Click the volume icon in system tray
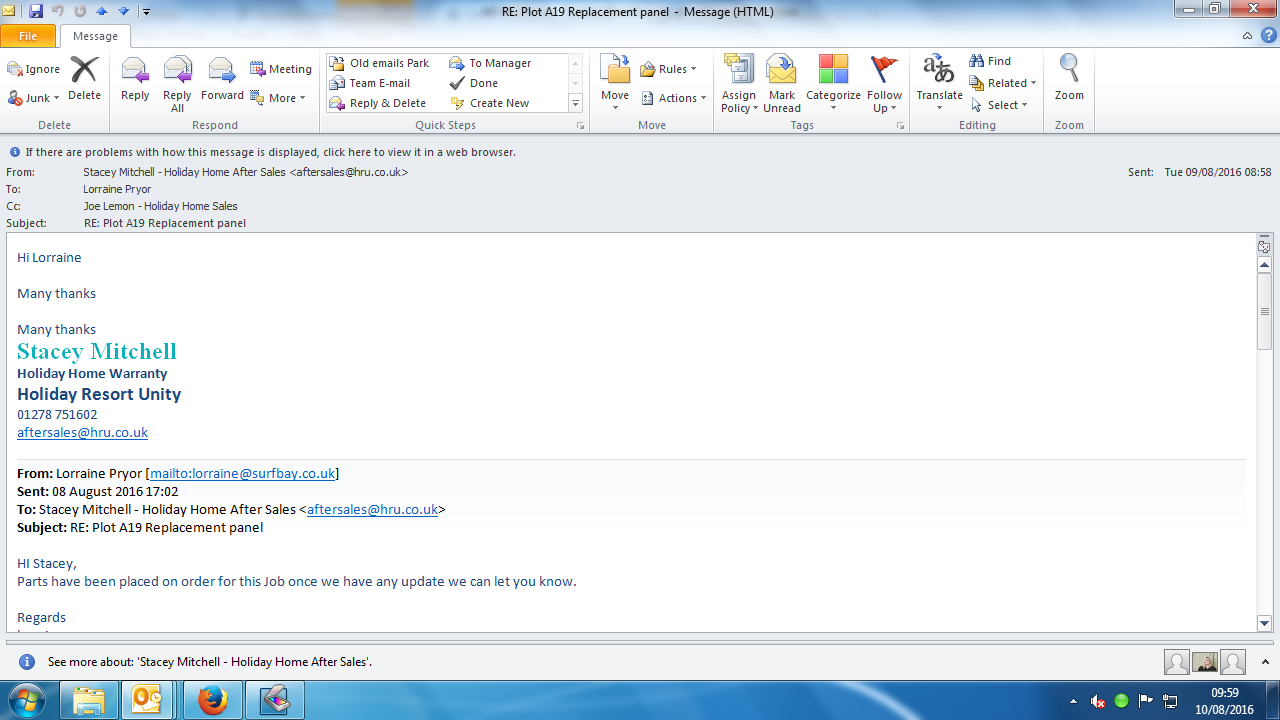Screen dimensions: 1280x720 click(1098, 701)
